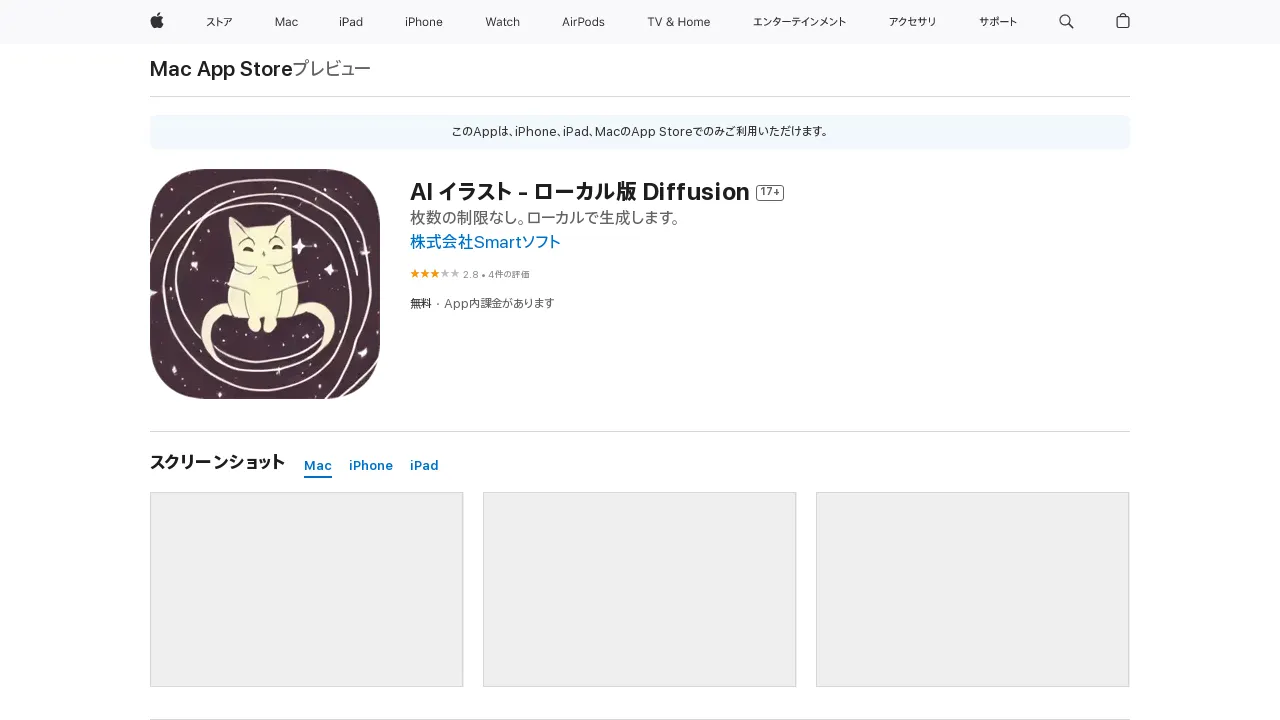Screen dimensions: 1280x720
Task: Select the Mac screenshots tab
Action: pos(318,466)
